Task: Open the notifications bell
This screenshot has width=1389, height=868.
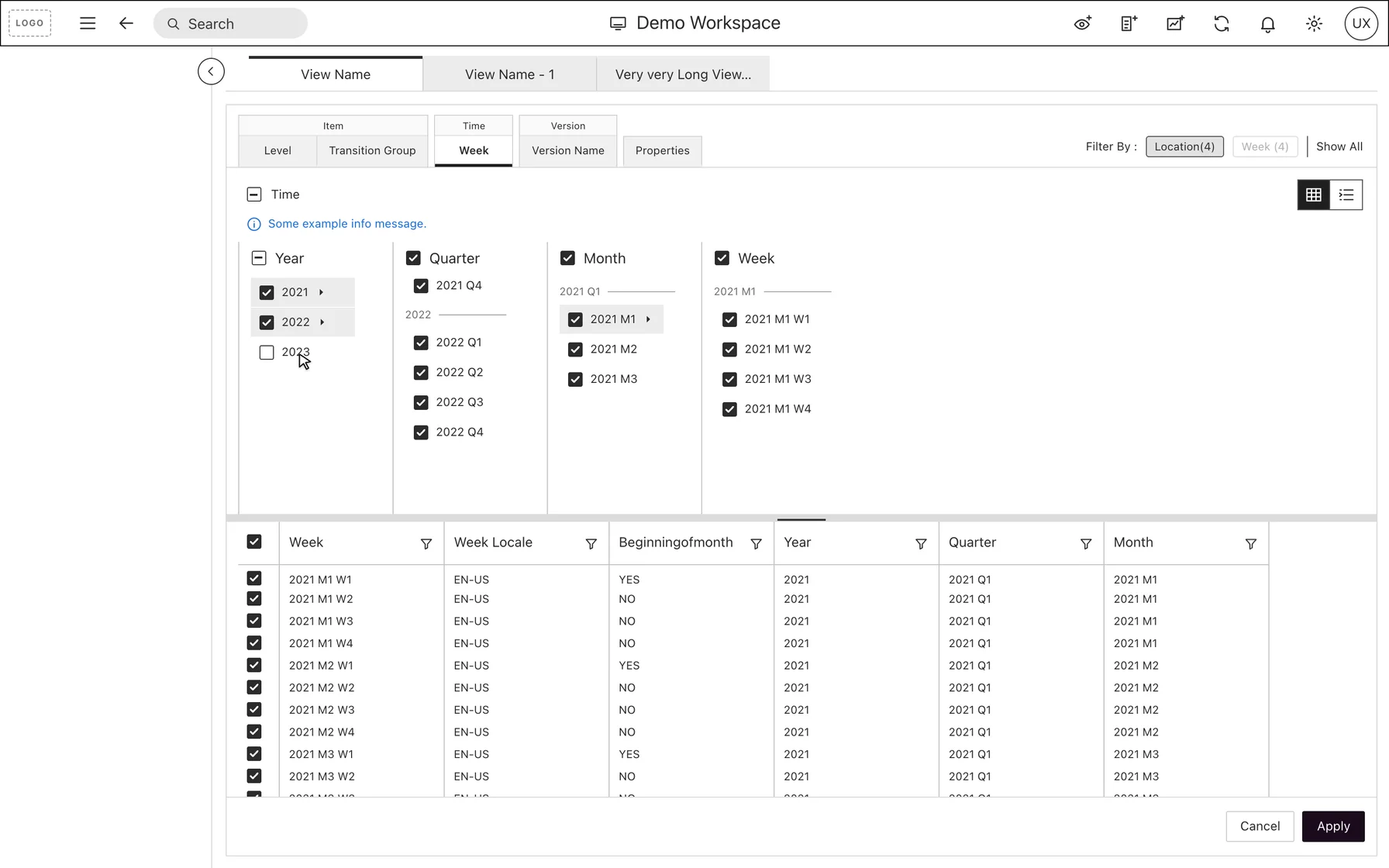Action: click(x=1267, y=24)
